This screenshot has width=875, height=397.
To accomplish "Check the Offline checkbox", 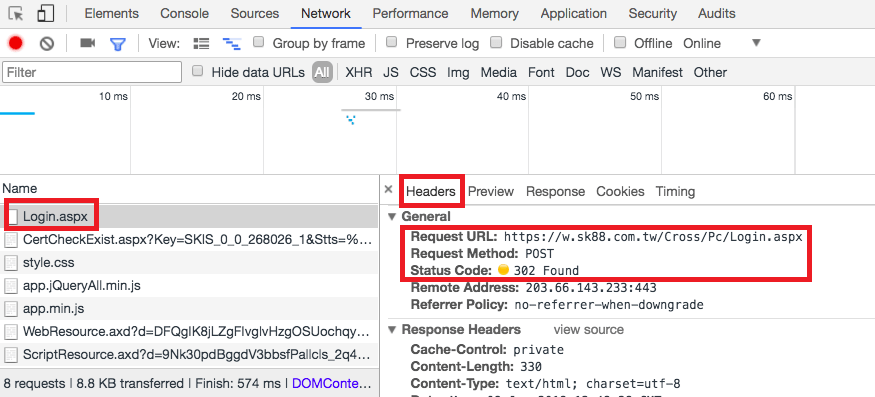I will (619, 42).
